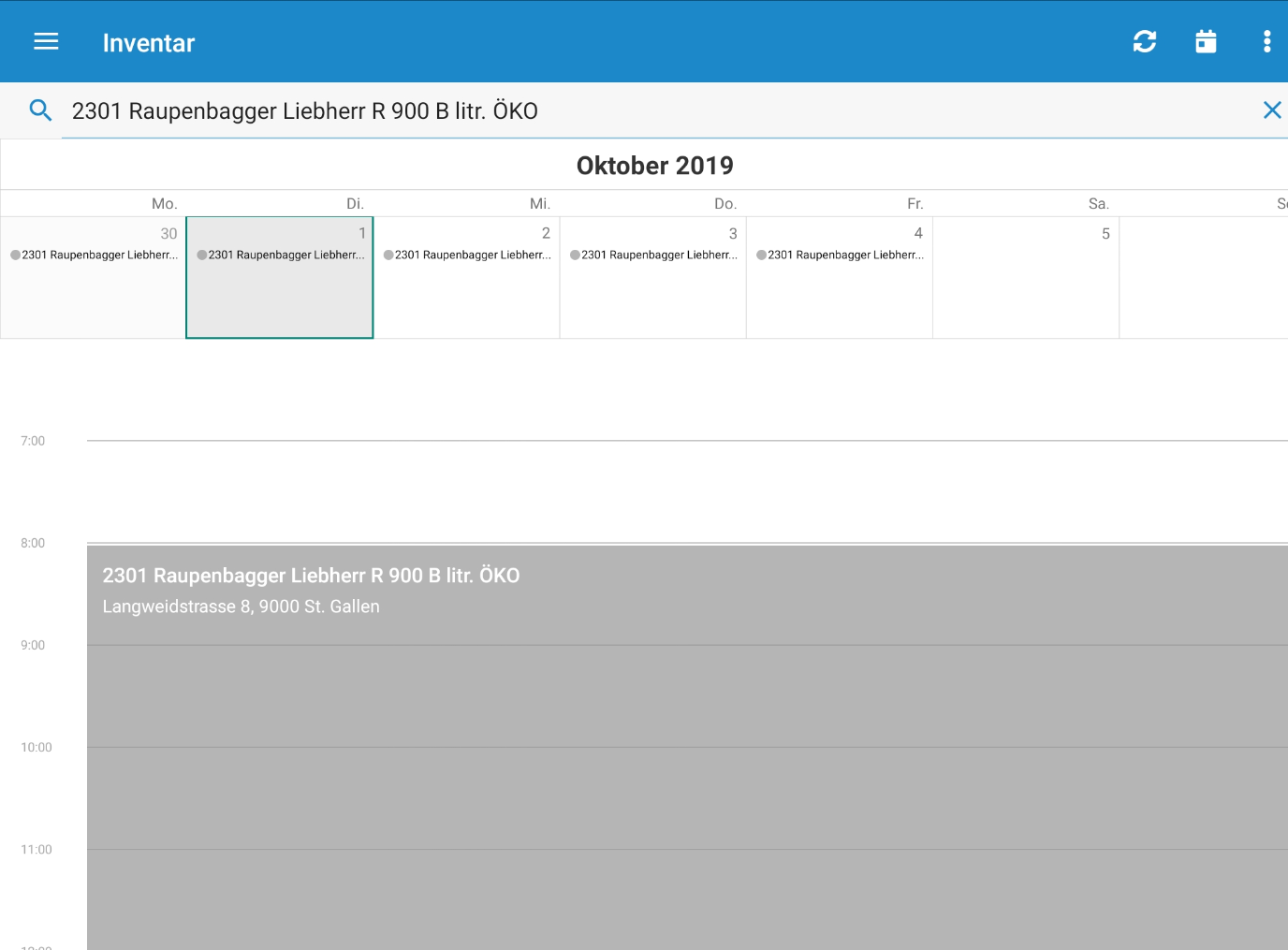Click the Fr. weekday header
Viewport: 1288px width, 950px height.
click(915, 203)
